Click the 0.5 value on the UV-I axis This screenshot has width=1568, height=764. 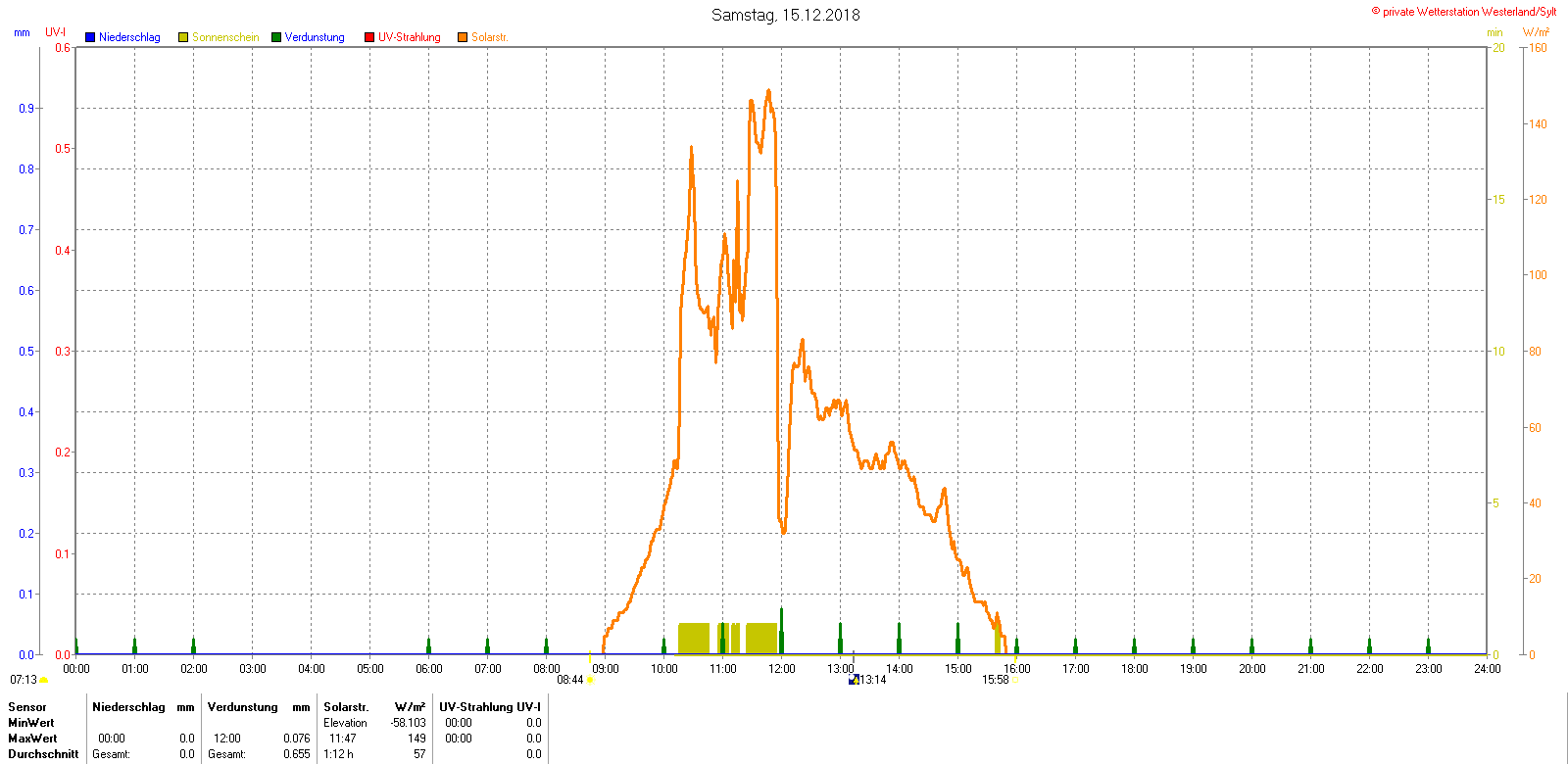click(x=64, y=149)
